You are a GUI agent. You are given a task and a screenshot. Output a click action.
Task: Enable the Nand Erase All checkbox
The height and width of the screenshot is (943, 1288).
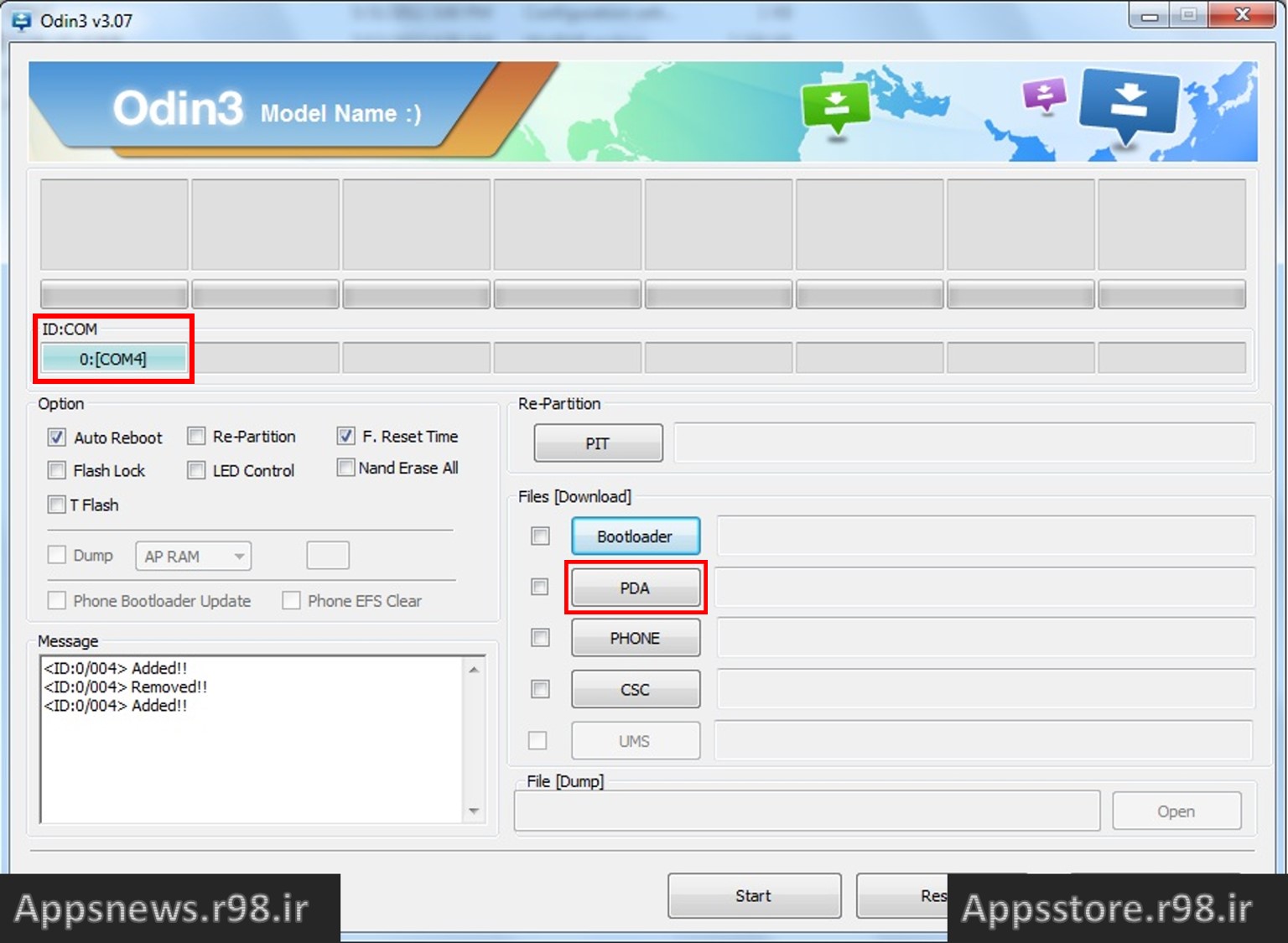[x=345, y=468]
